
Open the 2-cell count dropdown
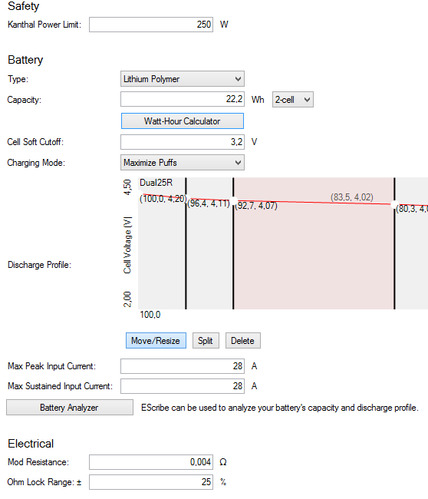pos(293,99)
